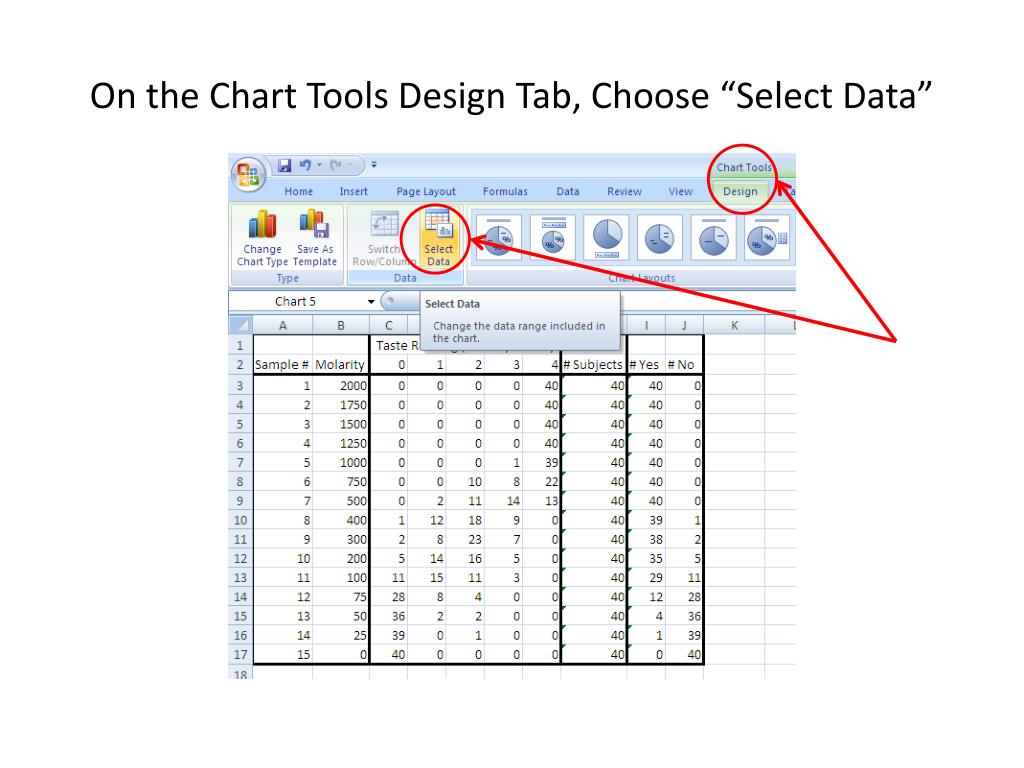Select the first chart layout thumbnail
Image resolution: width=1024 pixels, height=768 pixels.
pos(497,237)
